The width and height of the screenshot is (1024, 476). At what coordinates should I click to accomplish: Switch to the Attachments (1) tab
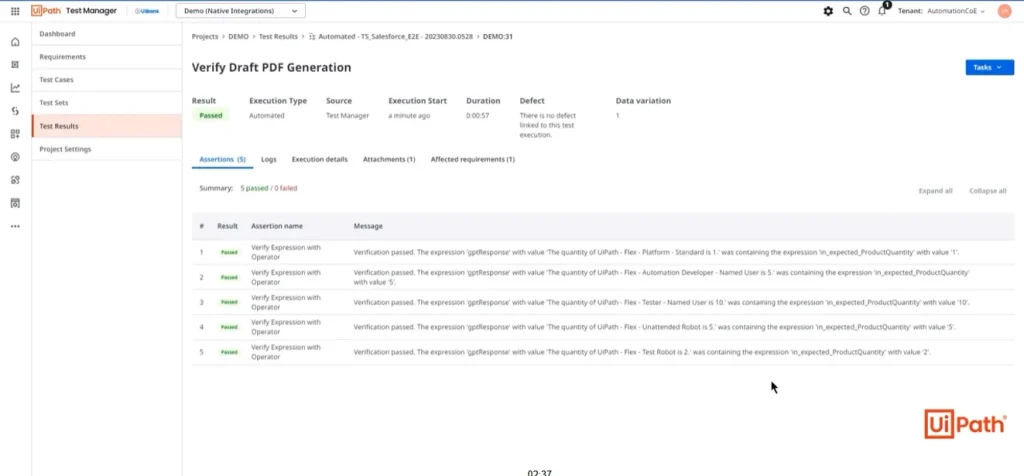click(389, 159)
